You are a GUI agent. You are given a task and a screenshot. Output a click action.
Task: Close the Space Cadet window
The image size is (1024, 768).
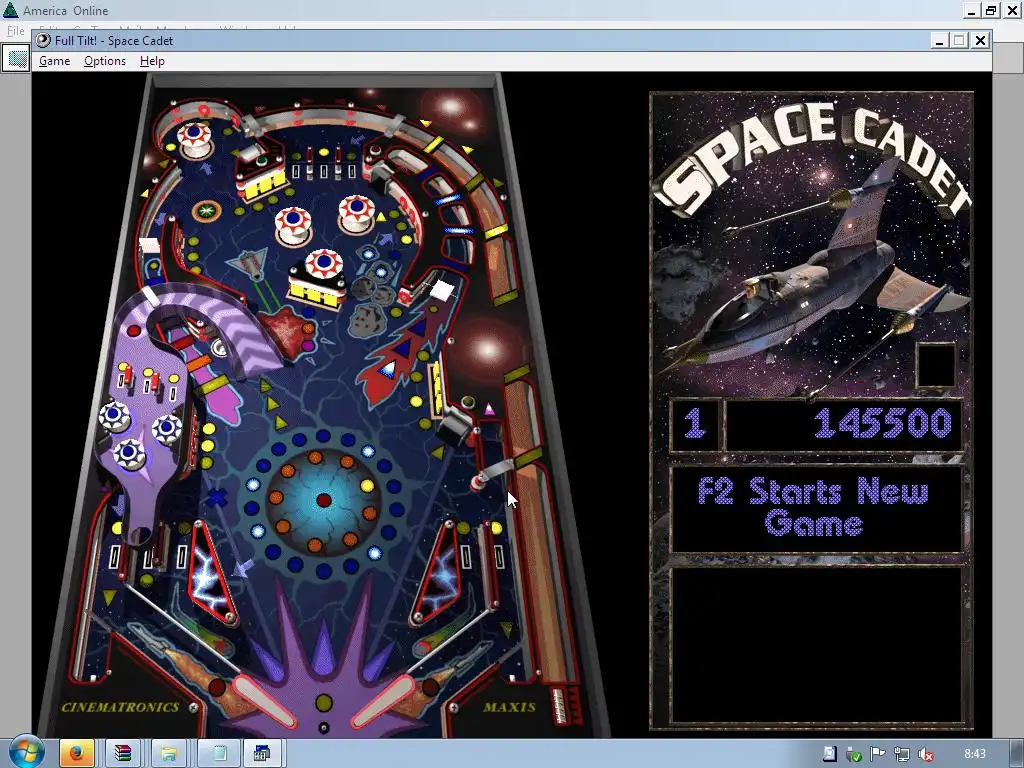point(980,40)
